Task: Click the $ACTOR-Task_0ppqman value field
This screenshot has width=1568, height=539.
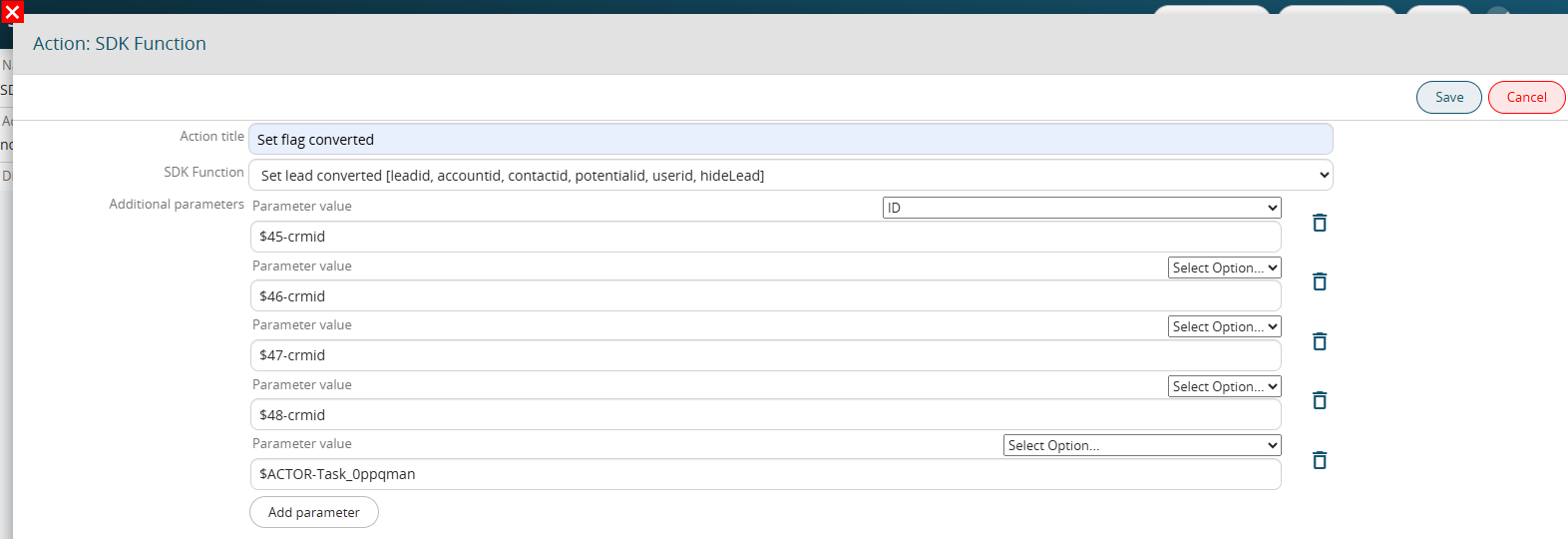Action: [x=766, y=474]
